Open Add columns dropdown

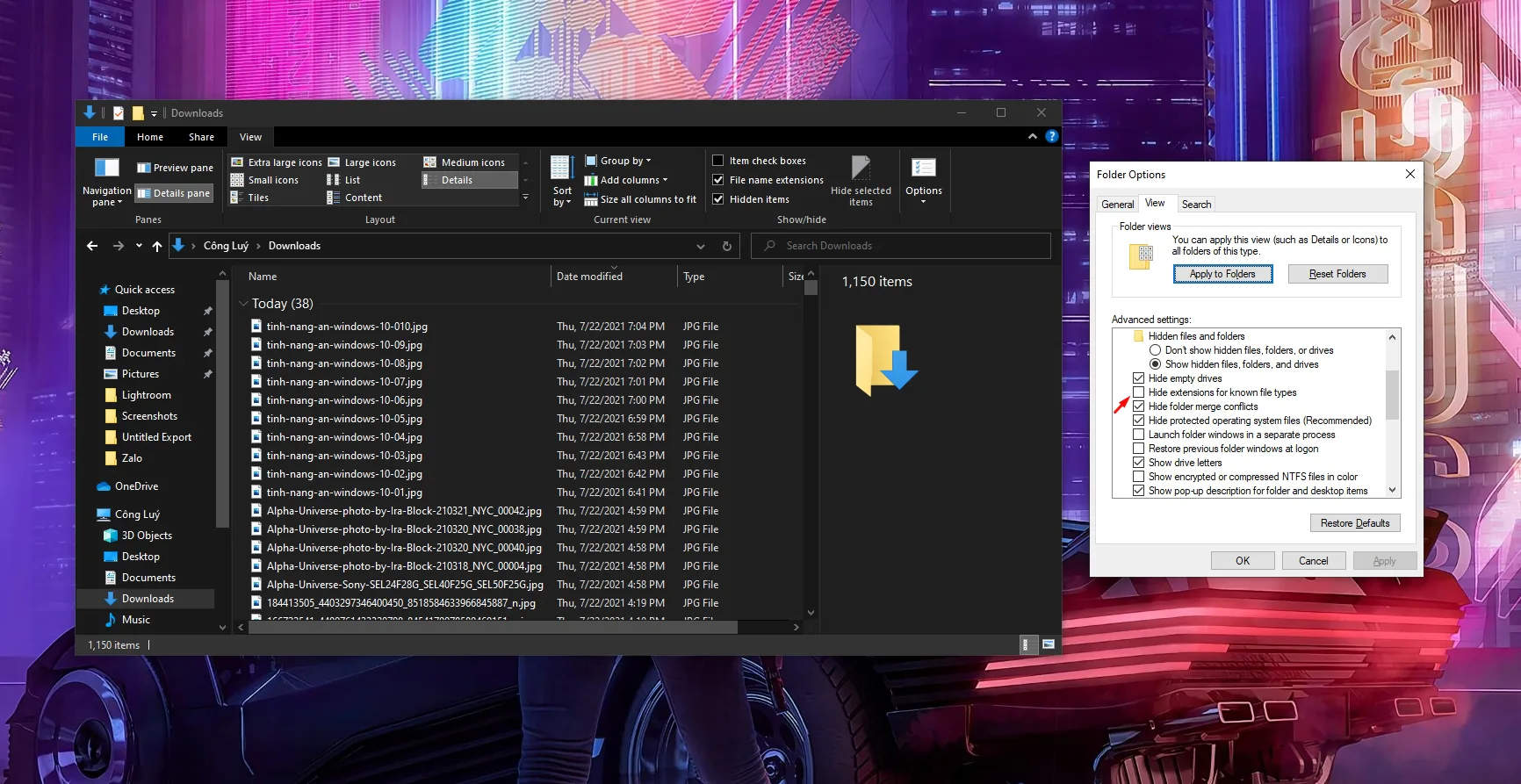pos(626,180)
